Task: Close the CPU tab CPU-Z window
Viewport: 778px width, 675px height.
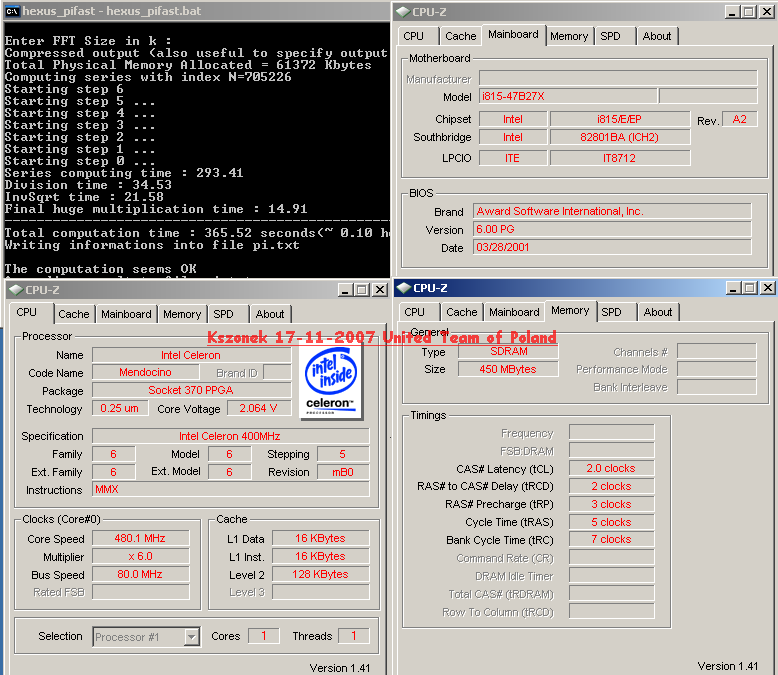Action: click(x=380, y=290)
